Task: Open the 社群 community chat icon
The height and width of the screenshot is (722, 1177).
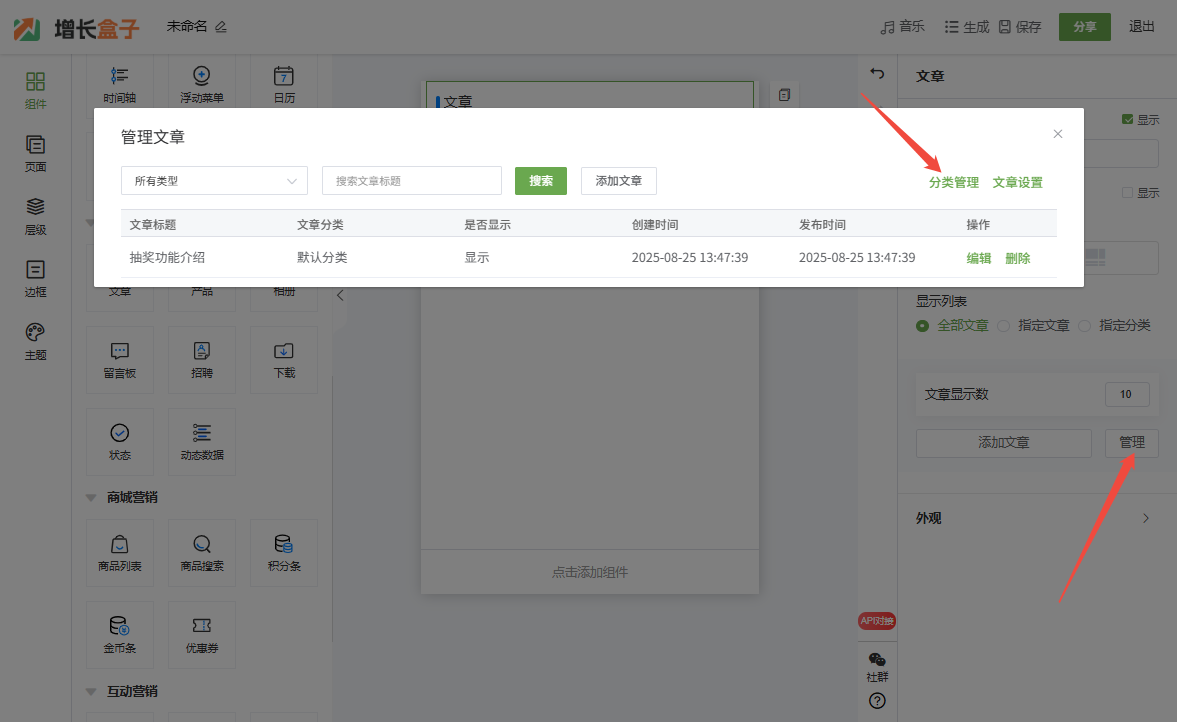Action: pyautogui.click(x=877, y=665)
